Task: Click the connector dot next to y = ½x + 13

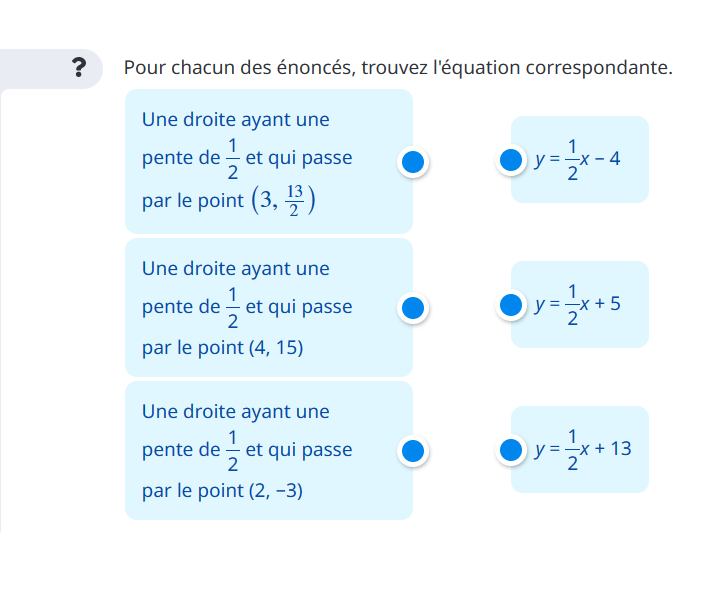Action: [511, 450]
